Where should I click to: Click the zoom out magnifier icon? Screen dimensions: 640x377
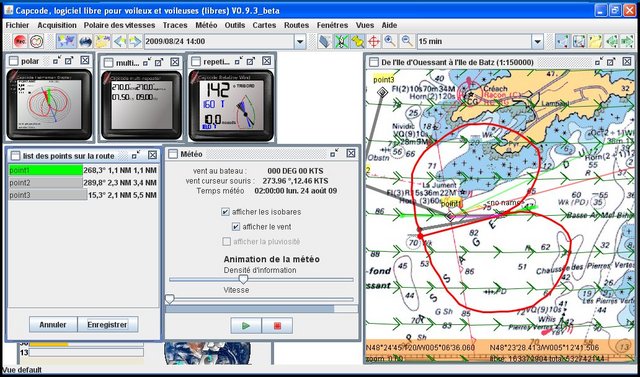(407, 41)
